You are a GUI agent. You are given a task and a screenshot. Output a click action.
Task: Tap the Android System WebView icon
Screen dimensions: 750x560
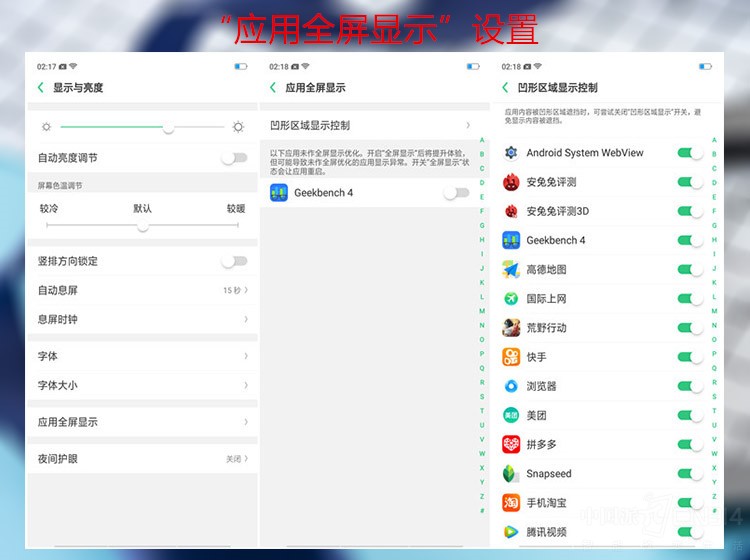(511, 153)
